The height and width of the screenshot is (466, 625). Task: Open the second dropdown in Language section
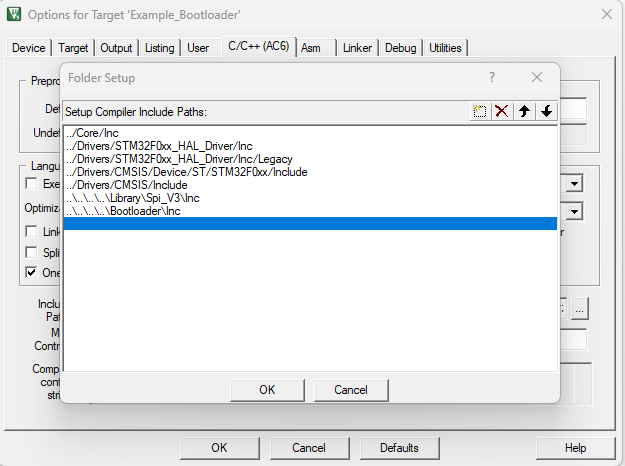(x=576, y=211)
